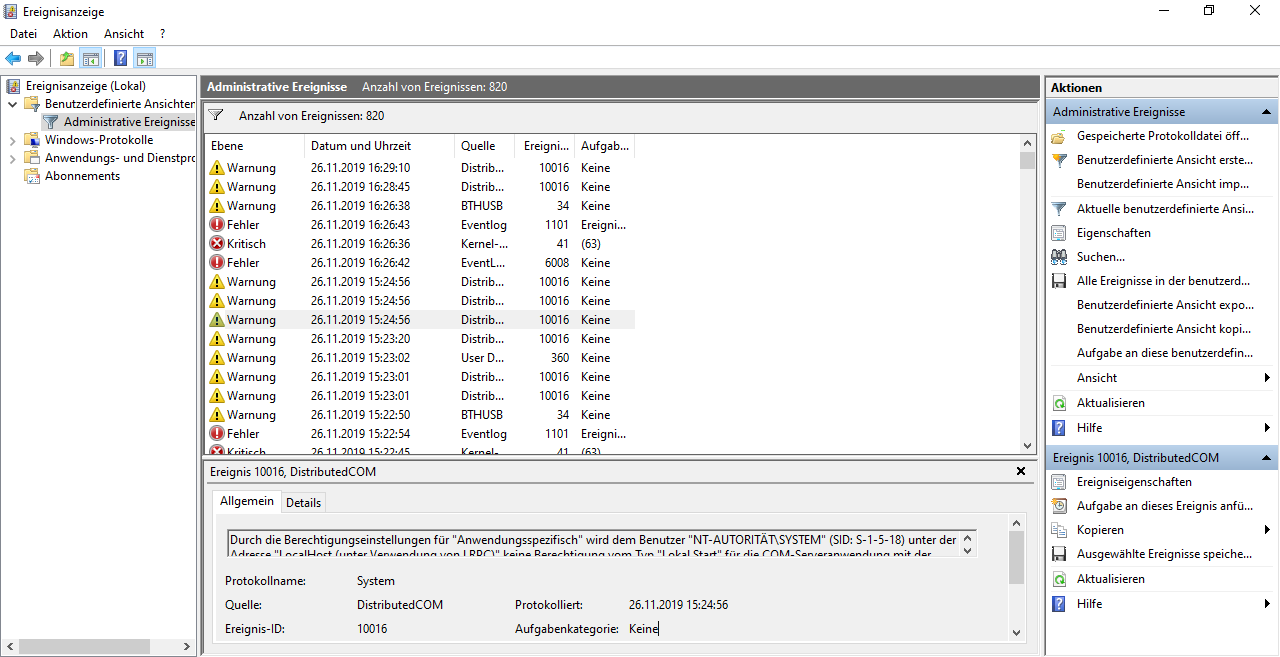Click the event list vertical scrollbar thumb
Viewport: 1280px width, 657px height.
[x=1027, y=161]
